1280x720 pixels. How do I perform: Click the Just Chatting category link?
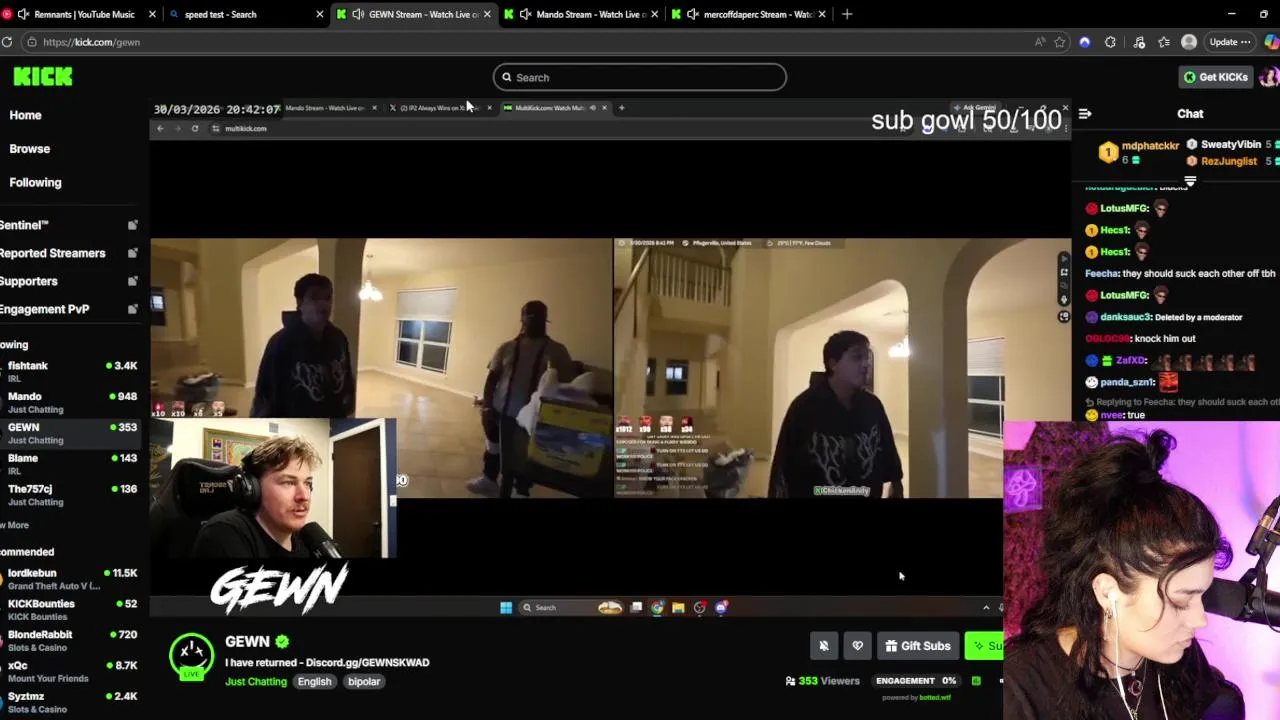tap(256, 682)
